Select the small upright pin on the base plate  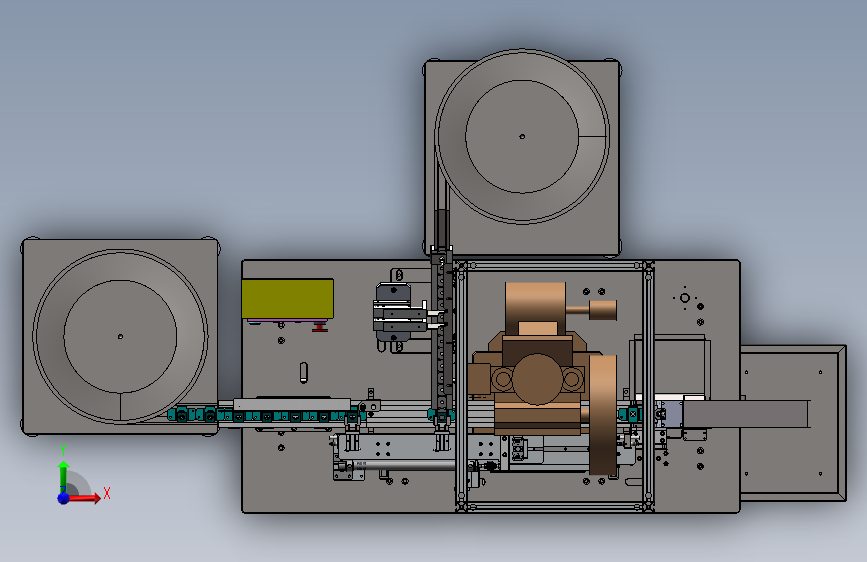304,372
